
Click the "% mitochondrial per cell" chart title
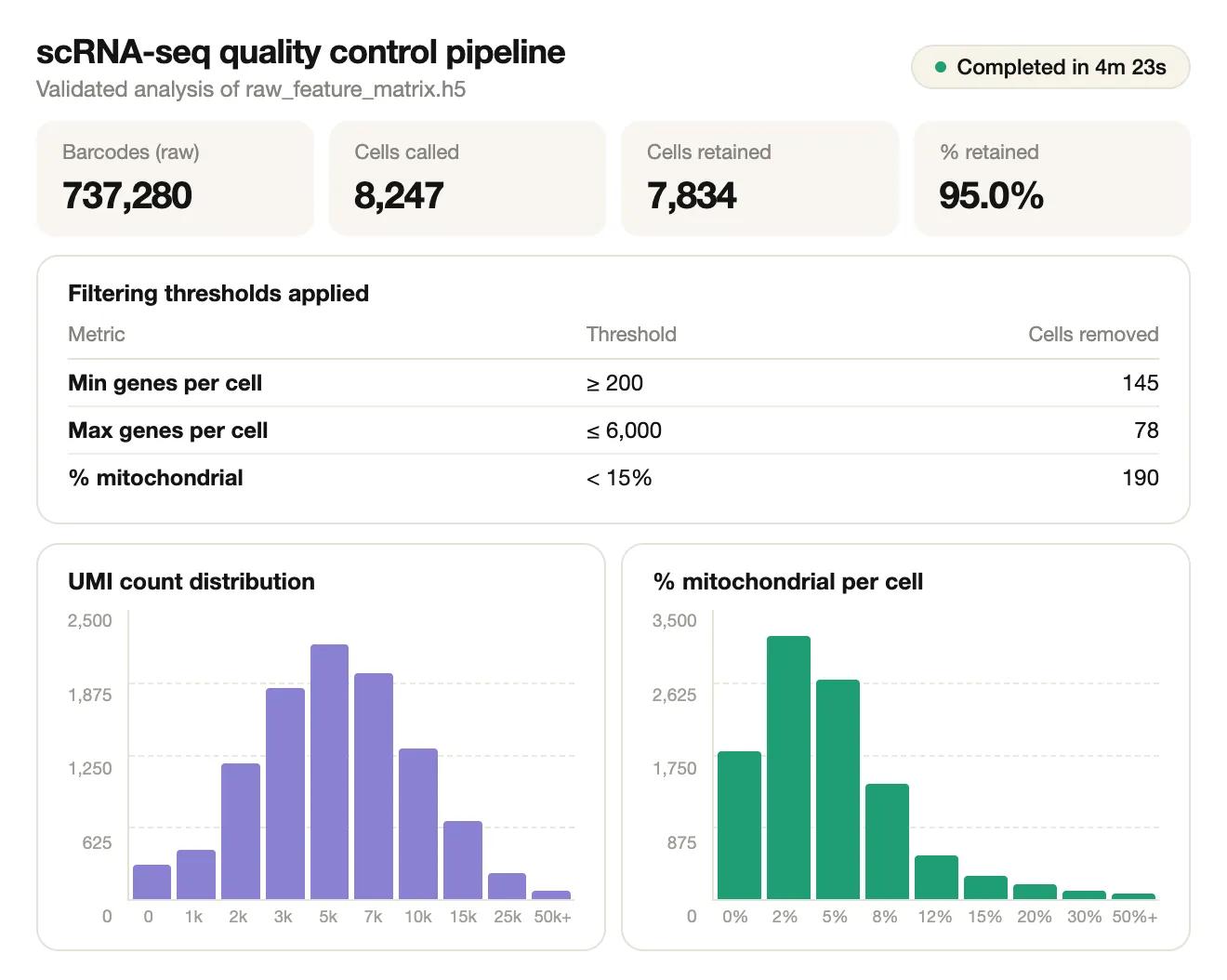788,582
